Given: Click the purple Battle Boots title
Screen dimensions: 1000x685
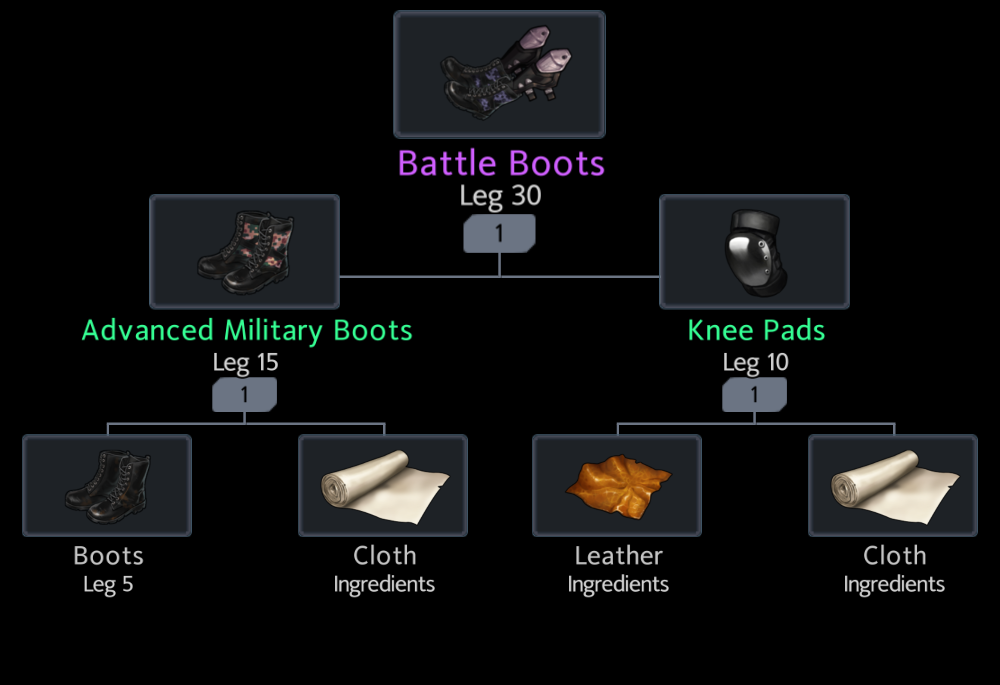Looking at the screenshot, I should pyautogui.click(x=501, y=163).
